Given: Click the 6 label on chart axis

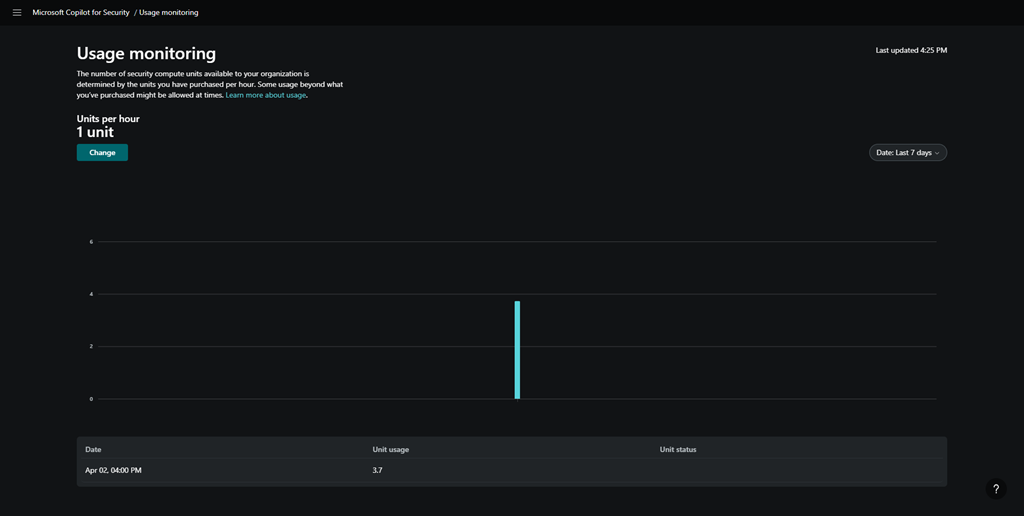Looking at the screenshot, I should [x=91, y=242].
